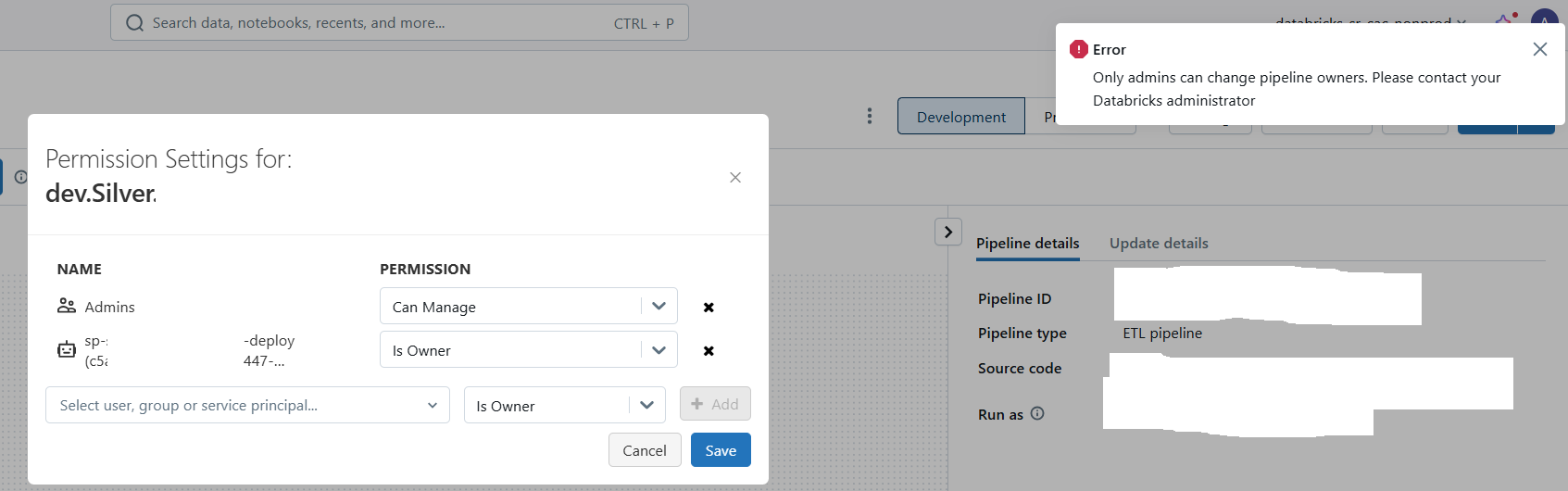
Task: Click the Add permission button
Action: (715, 404)
